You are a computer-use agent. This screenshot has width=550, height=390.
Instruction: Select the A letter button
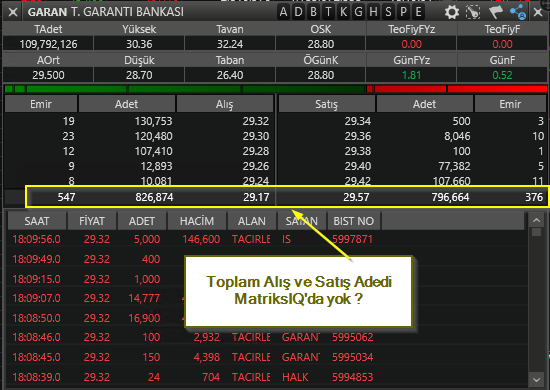[x=283, y=12]
